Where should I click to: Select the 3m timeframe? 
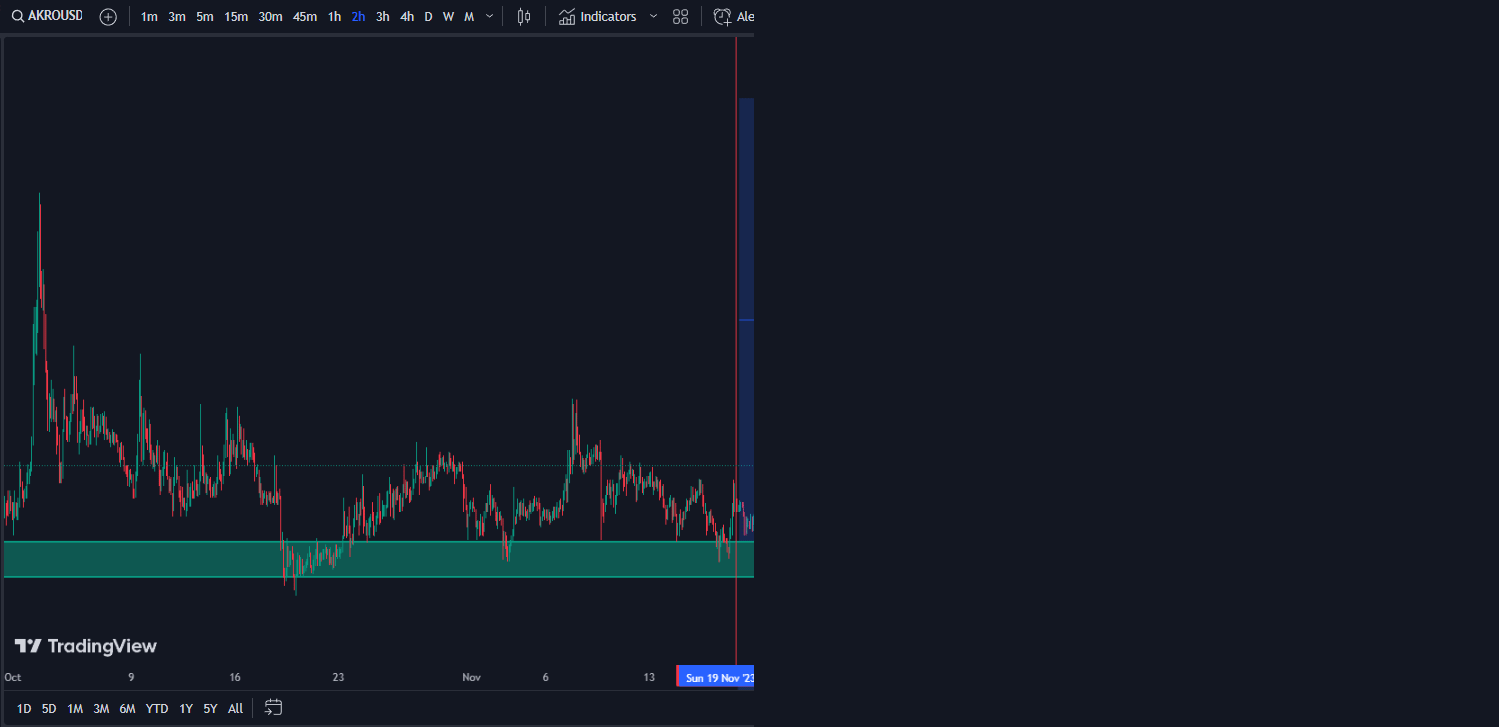click(177, 17)
